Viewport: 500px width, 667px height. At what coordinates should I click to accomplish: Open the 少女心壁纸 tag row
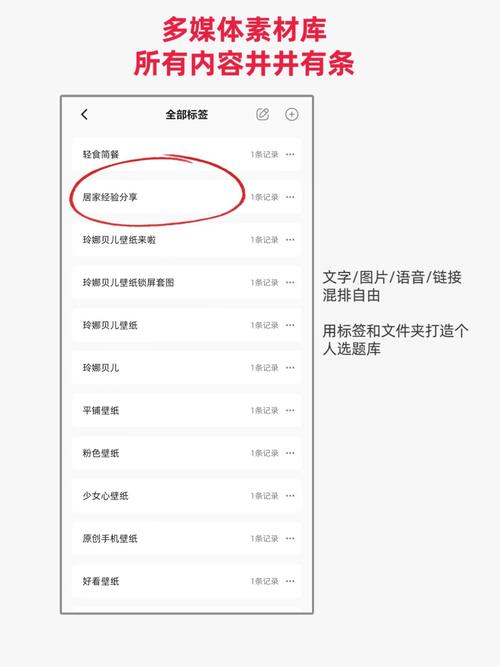click(x=187, y=496)
